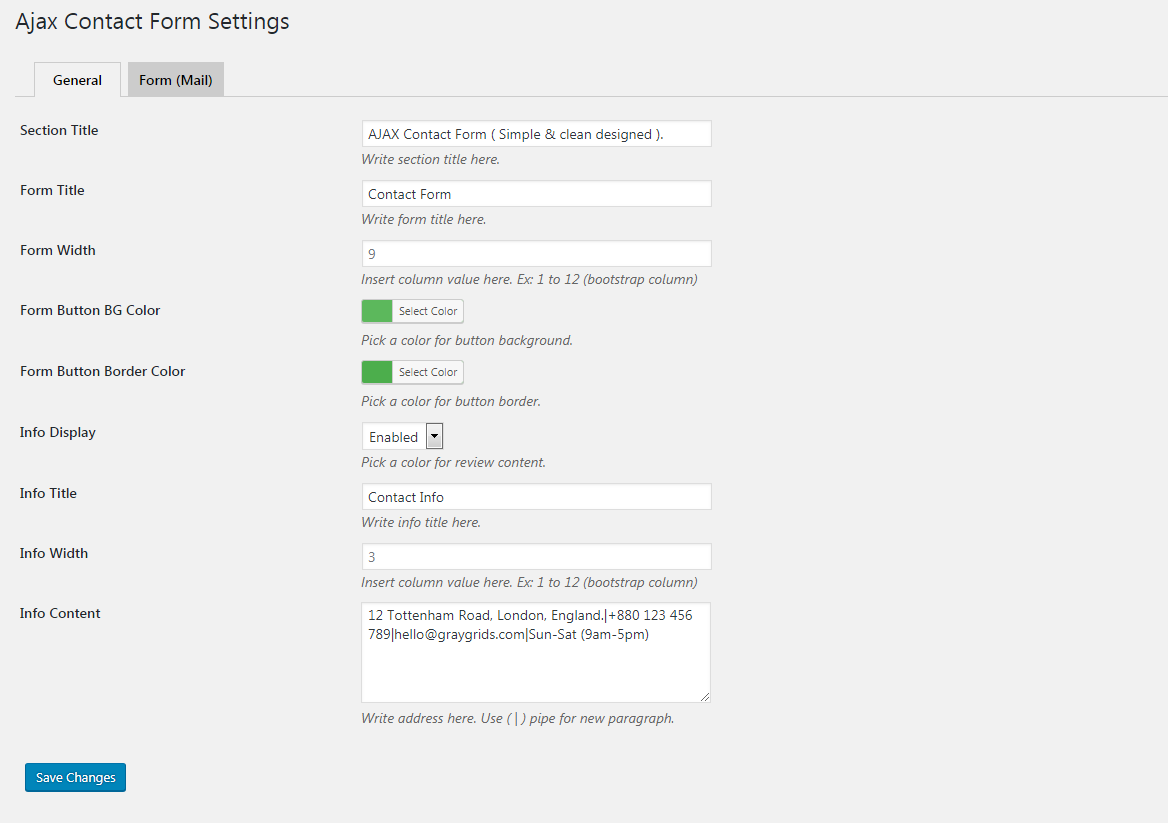Switch to the General tab
The width and height of the screenshot is (1168, 823).
(x=77, y=80)
